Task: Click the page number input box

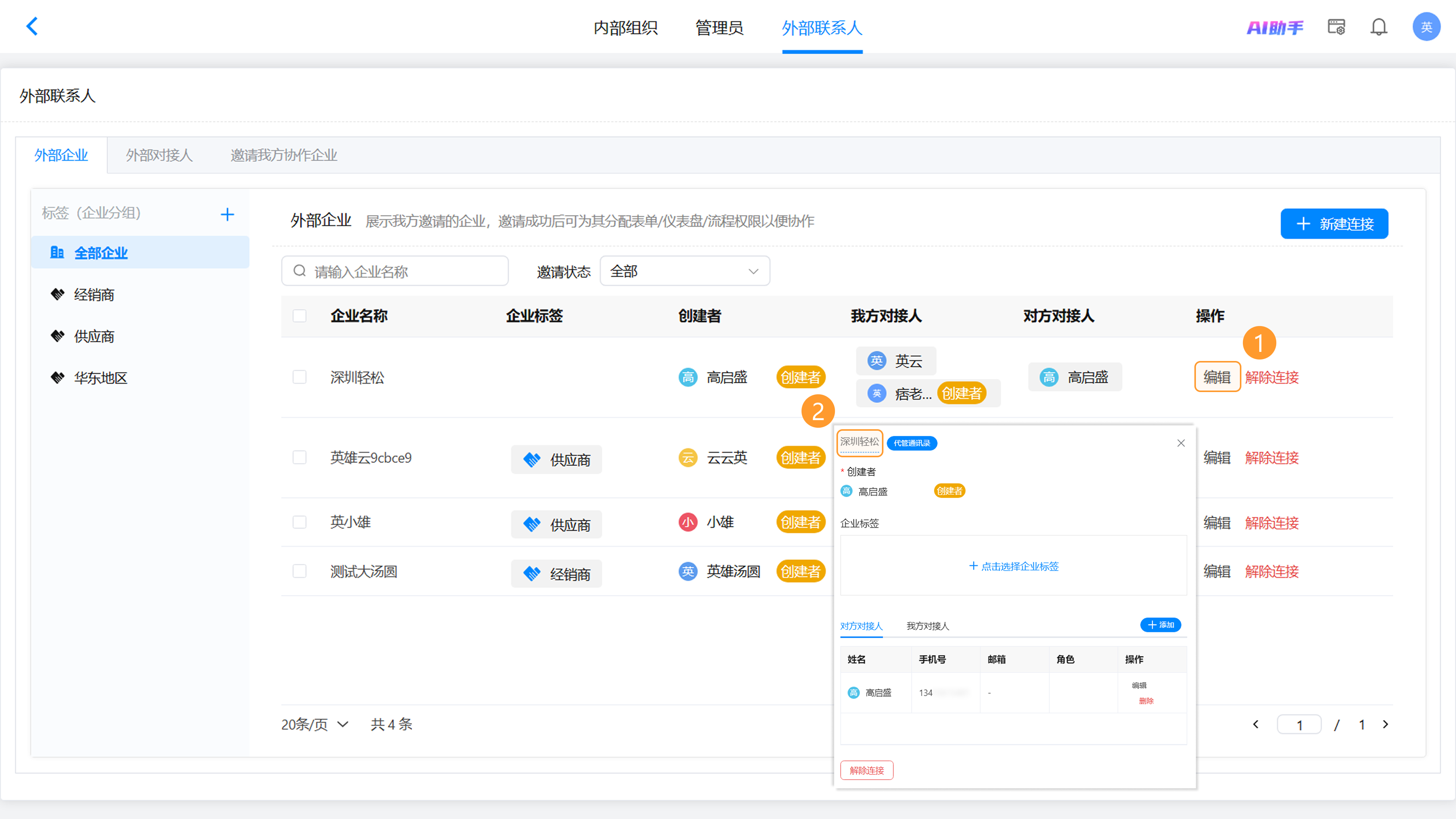Action: [1299, 725]
